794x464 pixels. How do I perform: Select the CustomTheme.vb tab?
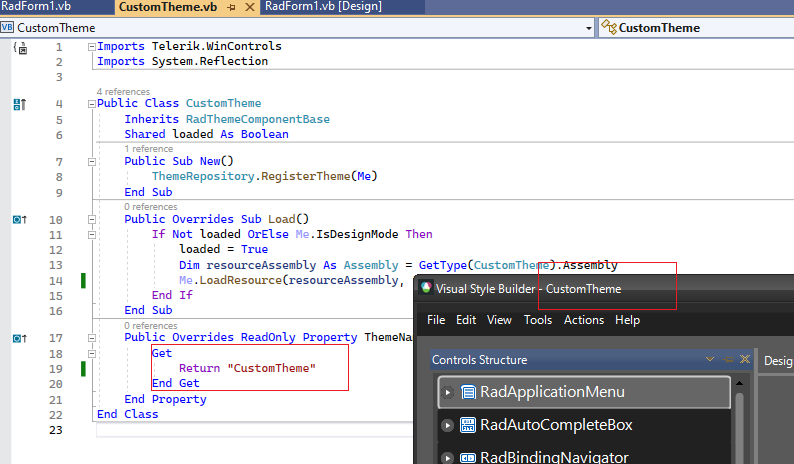[168, 7]
